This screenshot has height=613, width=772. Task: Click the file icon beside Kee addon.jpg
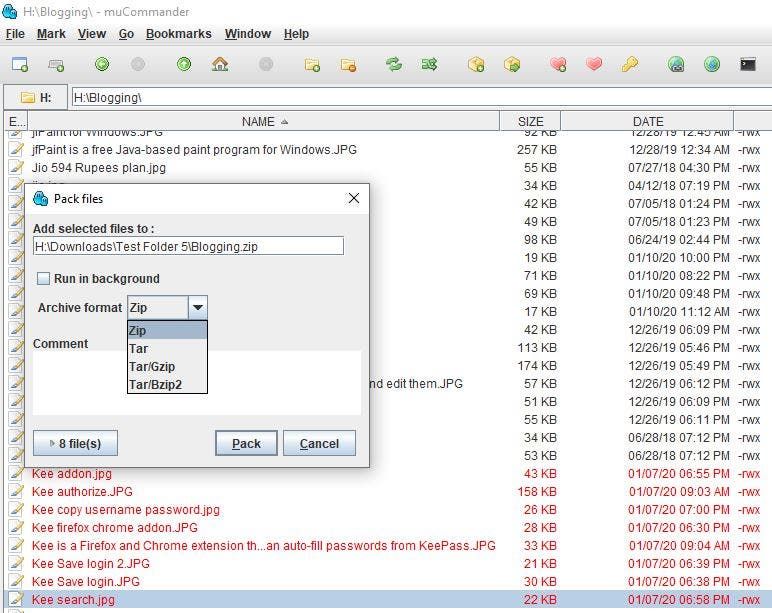(x=16, y=473)
